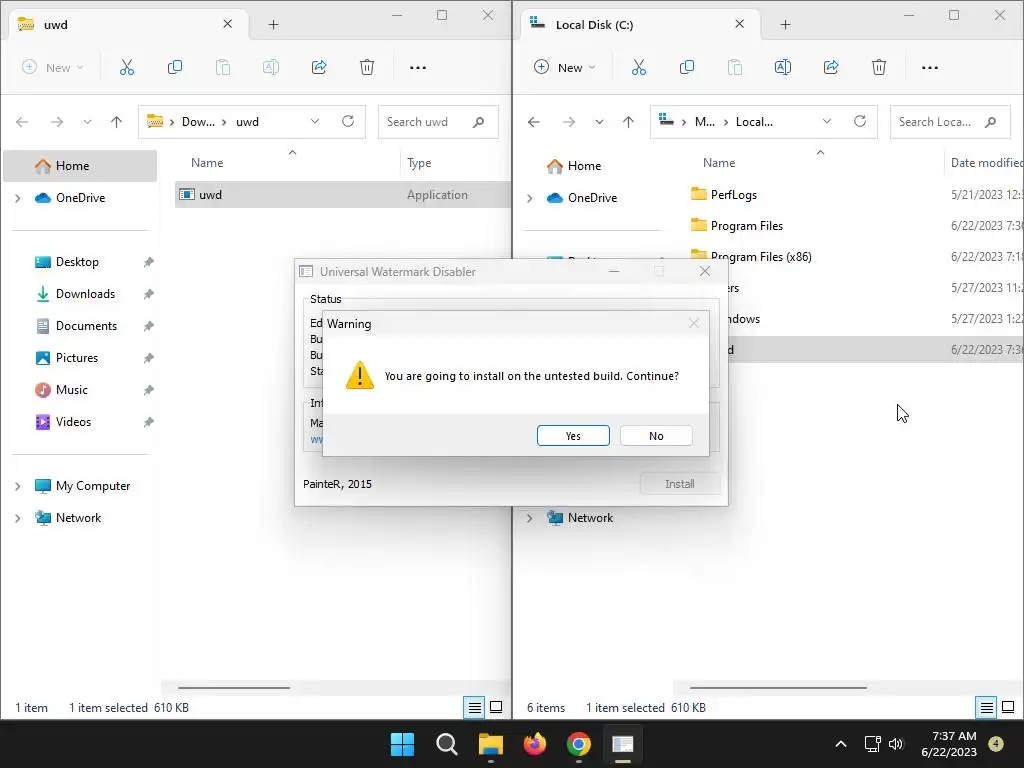Click No in the Warning dialog

(x=656, y=436)
